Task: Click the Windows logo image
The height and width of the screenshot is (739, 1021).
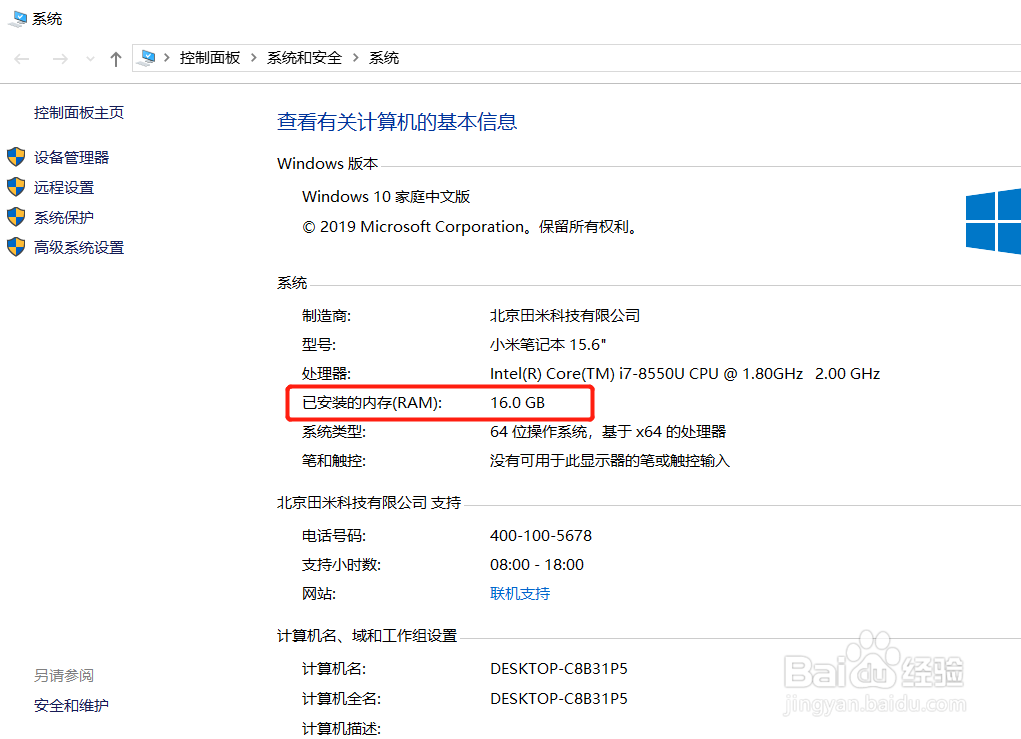Action: click(993, 220)
